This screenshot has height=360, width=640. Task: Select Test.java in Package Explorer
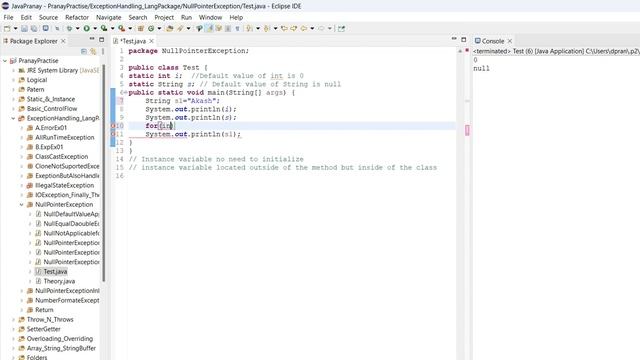point(55,272)
